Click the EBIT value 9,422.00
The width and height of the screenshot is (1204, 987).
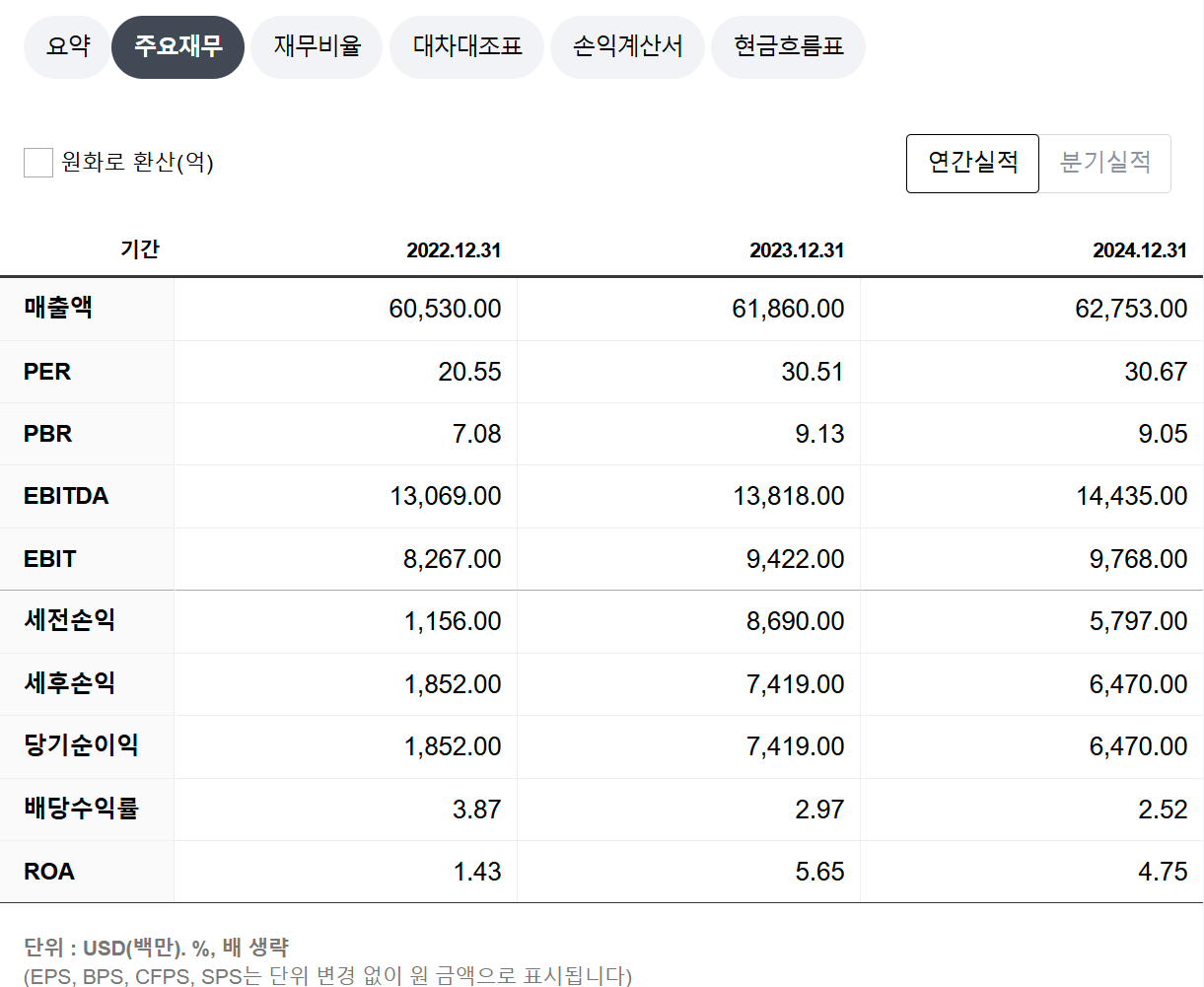point(795,559)
